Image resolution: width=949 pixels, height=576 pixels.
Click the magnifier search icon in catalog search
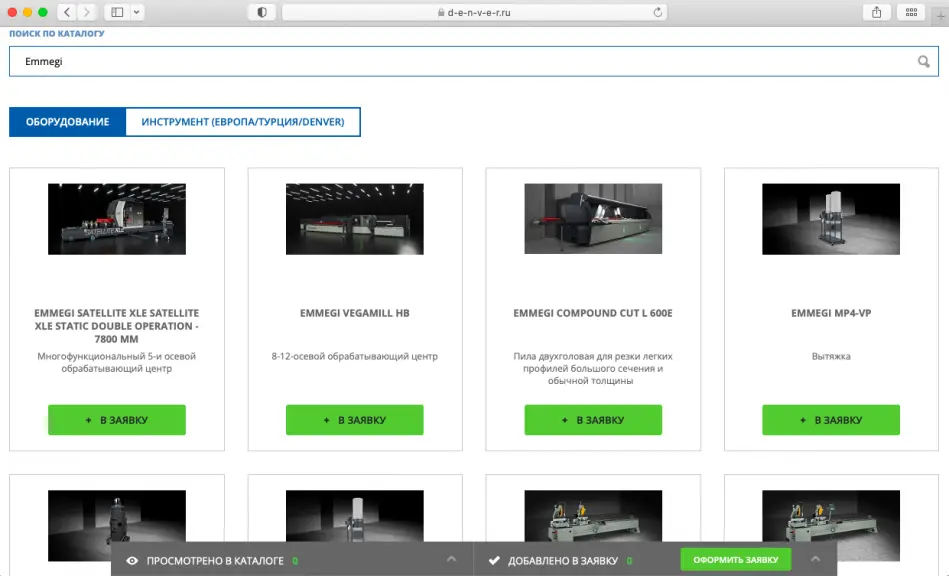(x=924, y=62)
